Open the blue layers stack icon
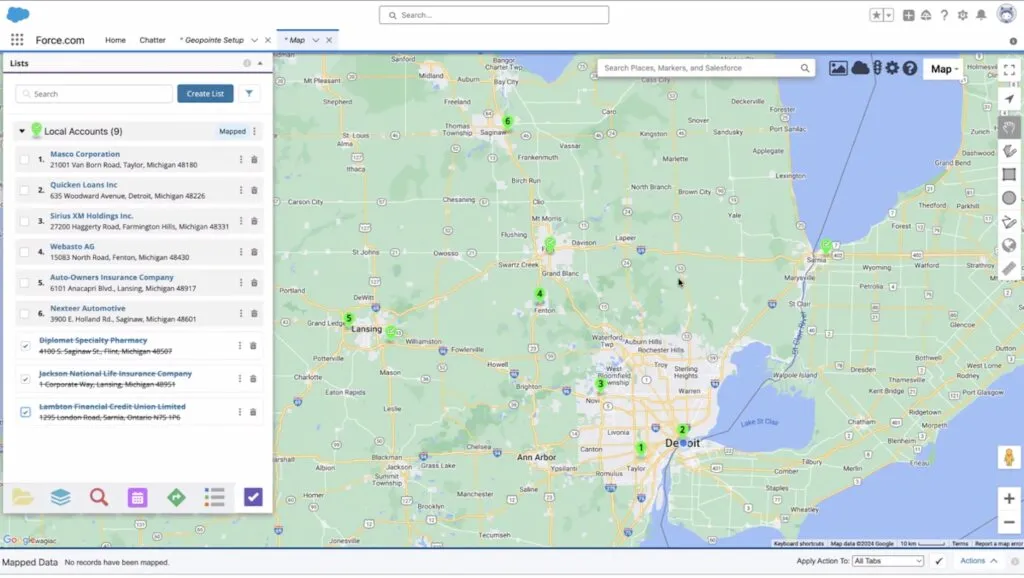Viewport: 1024px width, 578px height. tap(61, 497)
